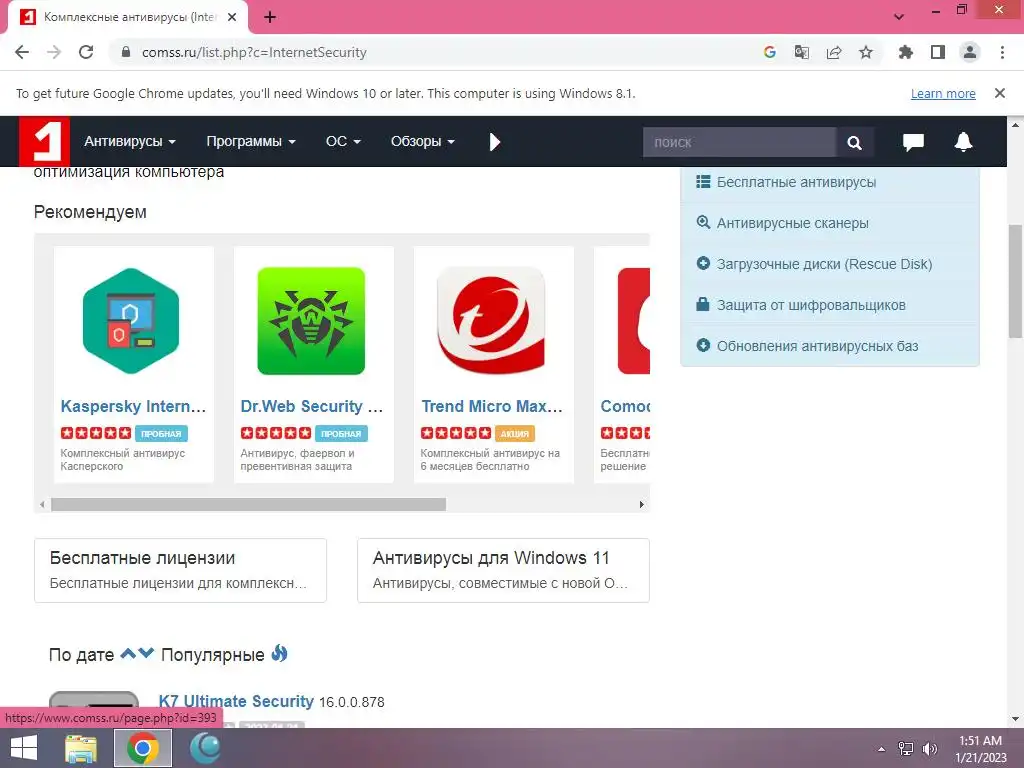Image resolution: width=1024 pixels, height=768 pixels.
Task: Follow the Learn more link
Action: click(943, 93)
